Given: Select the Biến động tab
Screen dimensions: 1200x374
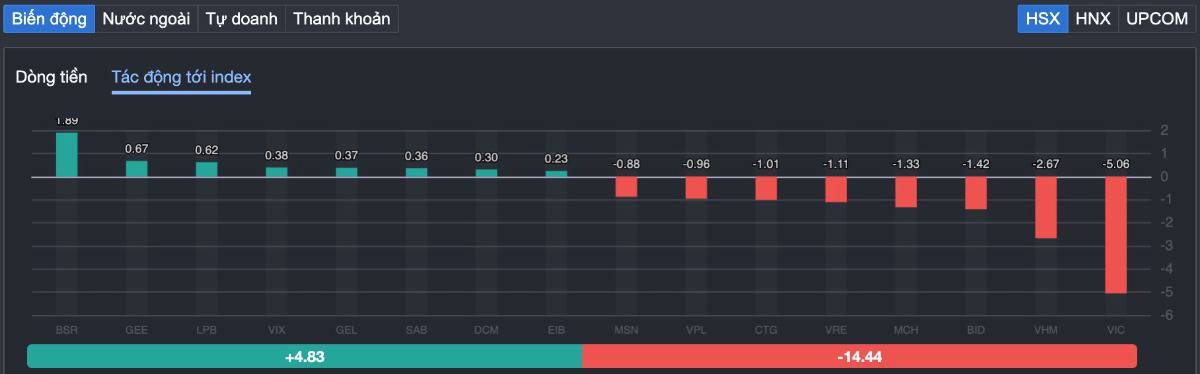Looking at the screenshot, I should click(x=49, y=19).
